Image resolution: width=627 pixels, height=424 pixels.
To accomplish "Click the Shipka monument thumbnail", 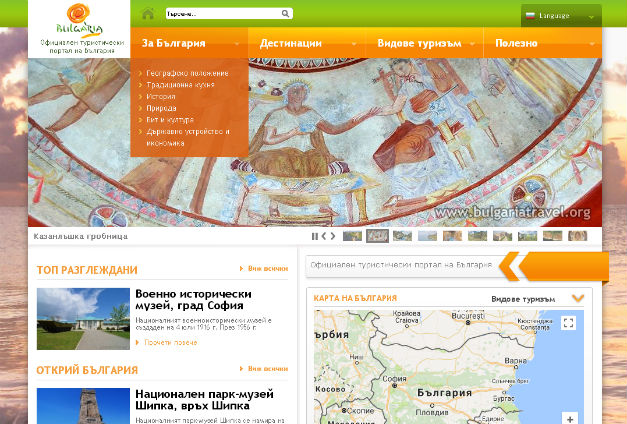I will pos(83,406).
